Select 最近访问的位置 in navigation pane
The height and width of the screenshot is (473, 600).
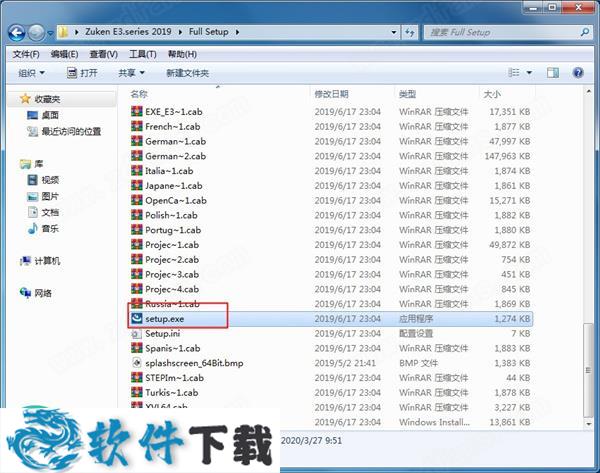point(71,132)
